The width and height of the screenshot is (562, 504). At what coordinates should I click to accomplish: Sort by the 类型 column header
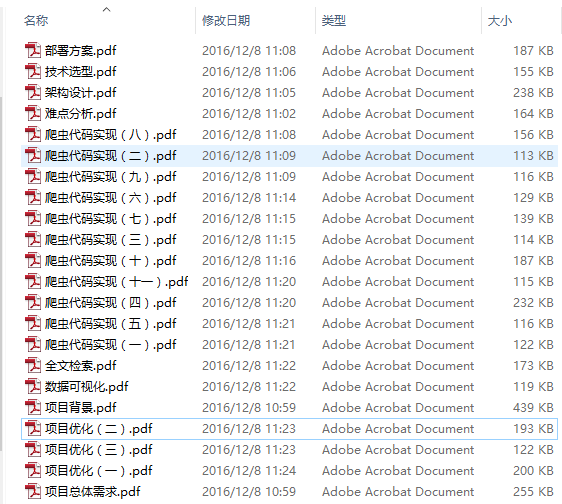pyautogui.click(x=334, y=20)
